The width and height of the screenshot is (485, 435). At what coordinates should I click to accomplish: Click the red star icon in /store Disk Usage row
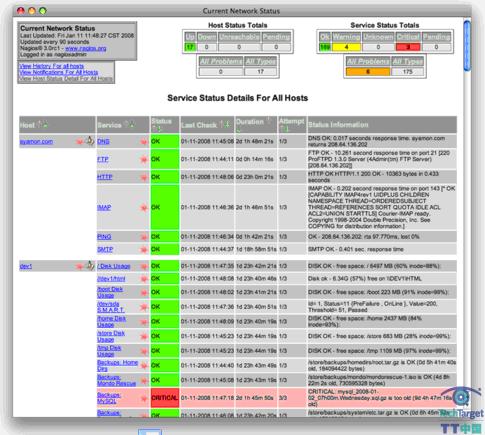[x=144, y=337]
